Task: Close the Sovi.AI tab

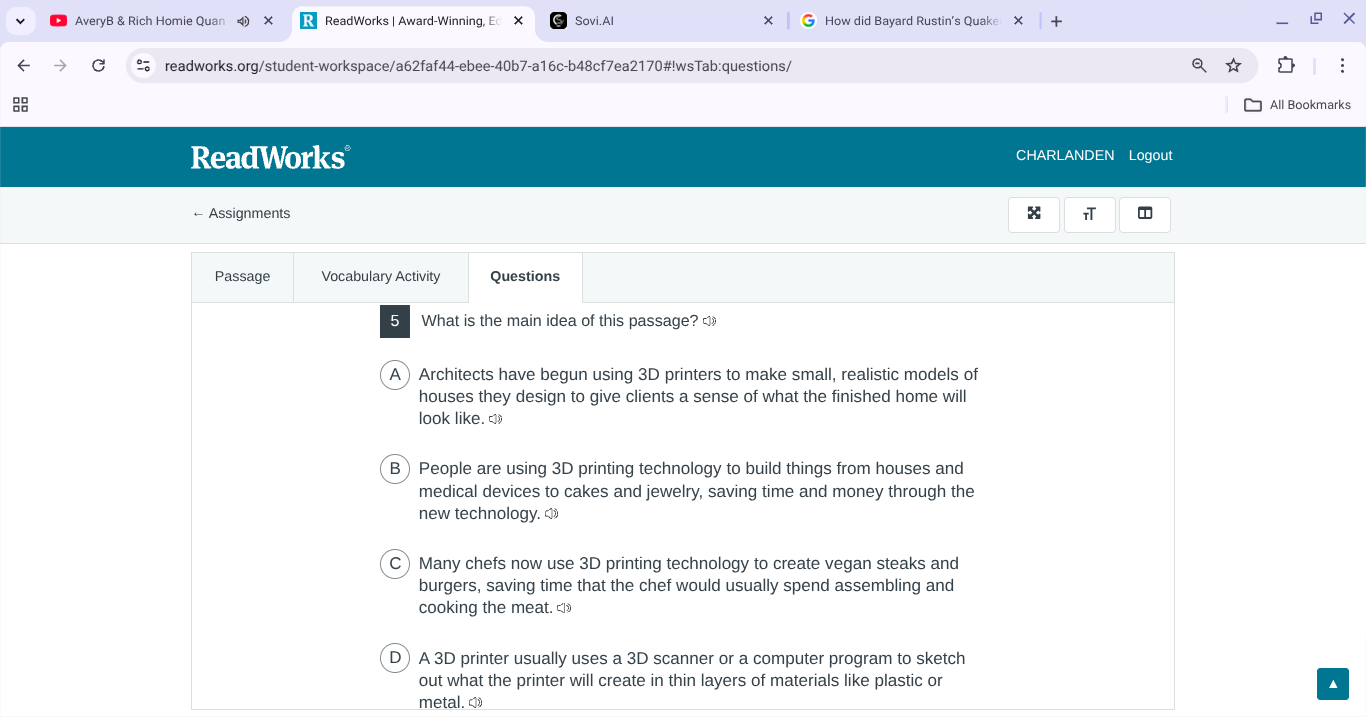Action: tap(768, 21)
